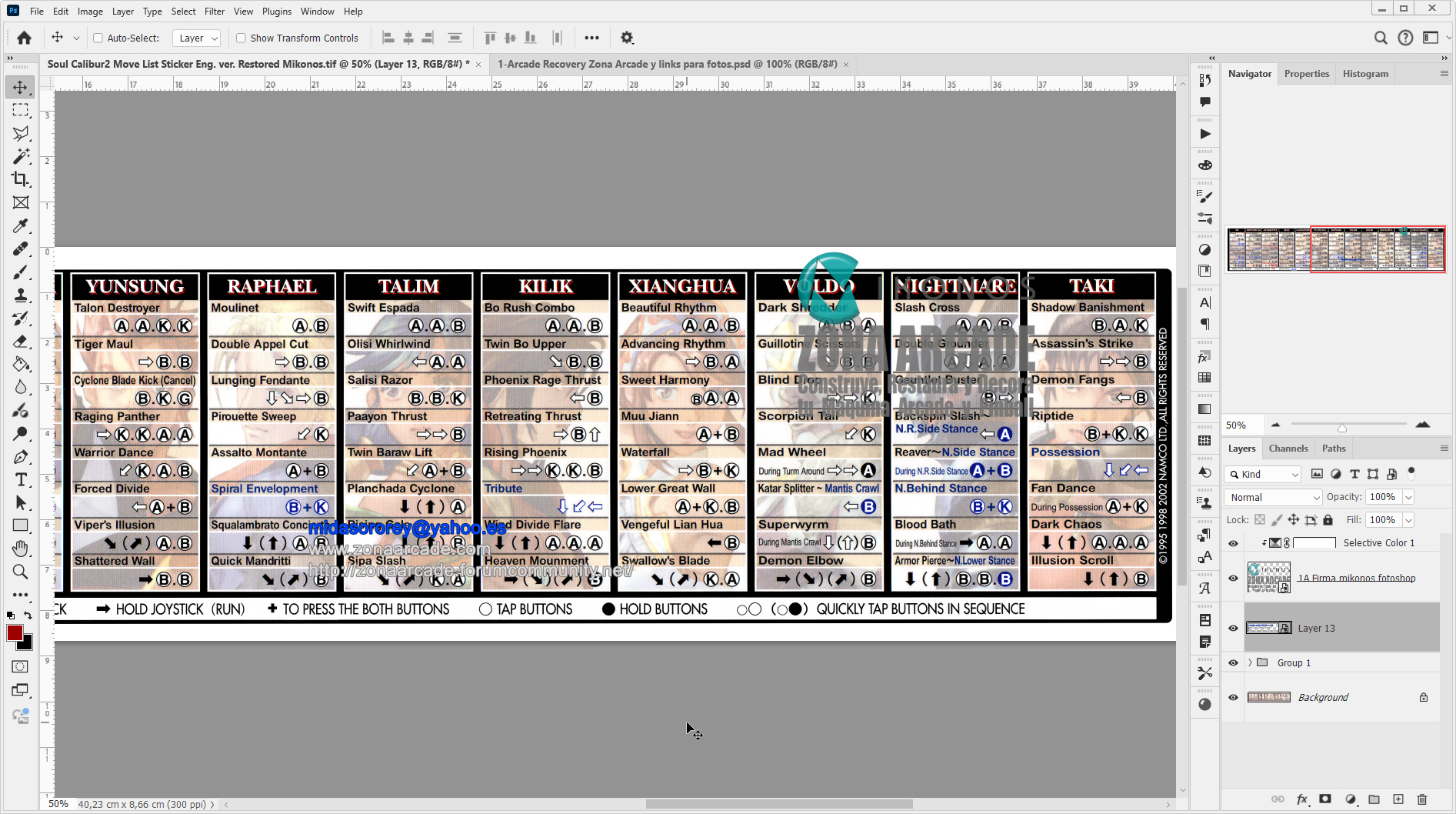Open the Filter menu
This screenshot has width=1456, height=814.
215,11
